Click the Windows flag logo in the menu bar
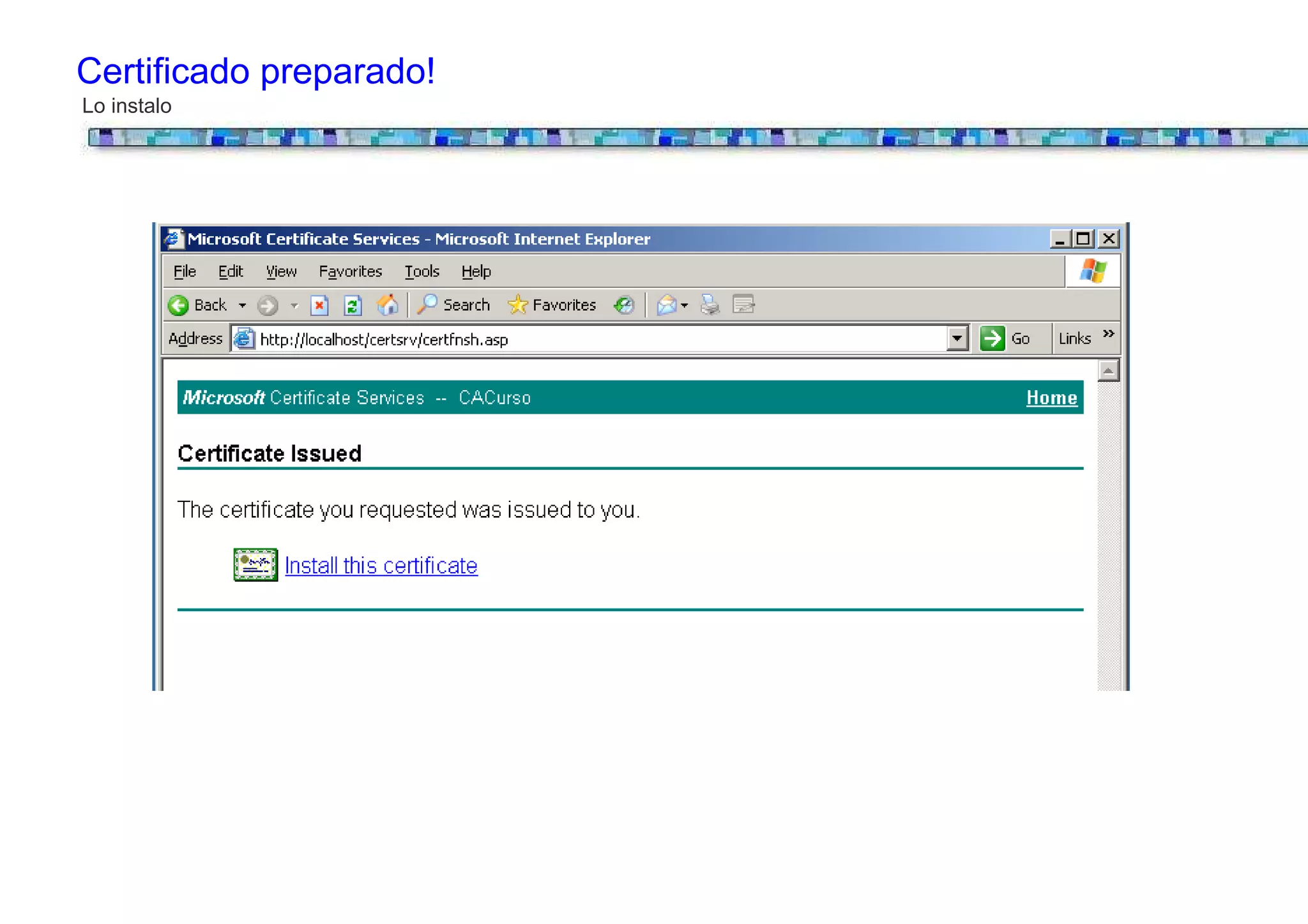This screenshot has height=924, width=1308. click(x=1093, y=271)
